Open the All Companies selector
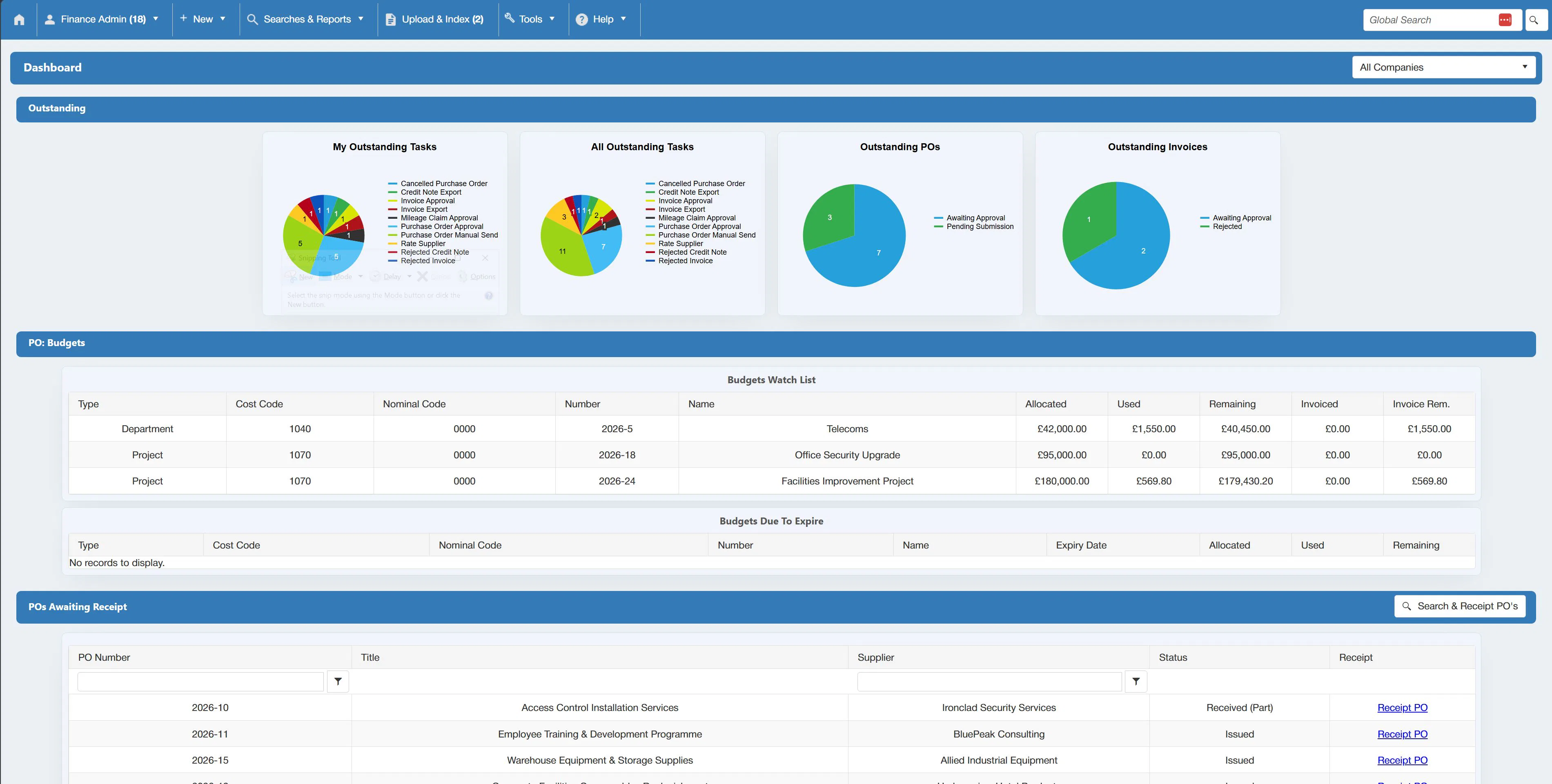The width and height of the screenshot is (1552, 784). (x=1443, y=67)
